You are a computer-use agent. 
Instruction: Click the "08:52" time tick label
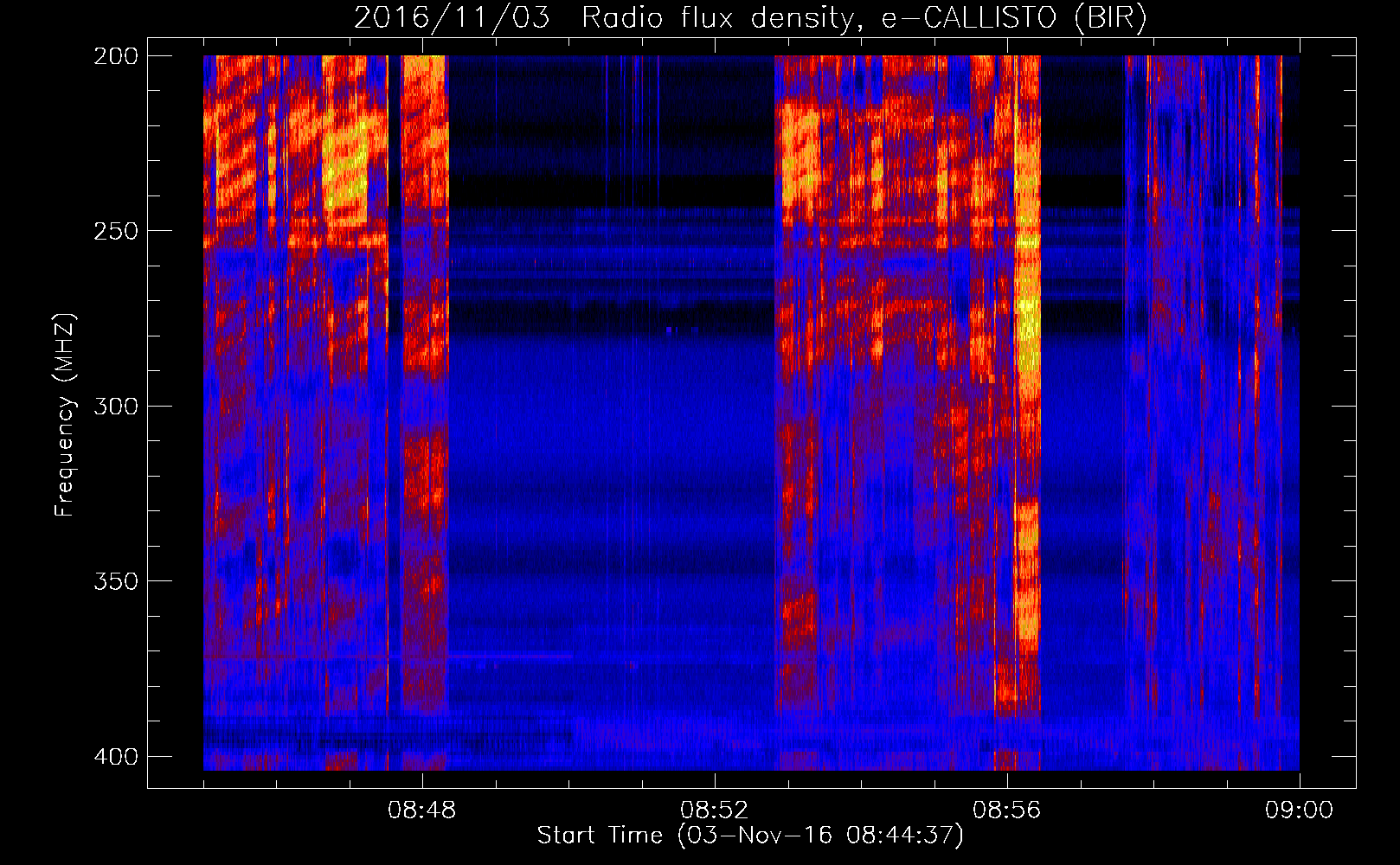coord(715,811)
